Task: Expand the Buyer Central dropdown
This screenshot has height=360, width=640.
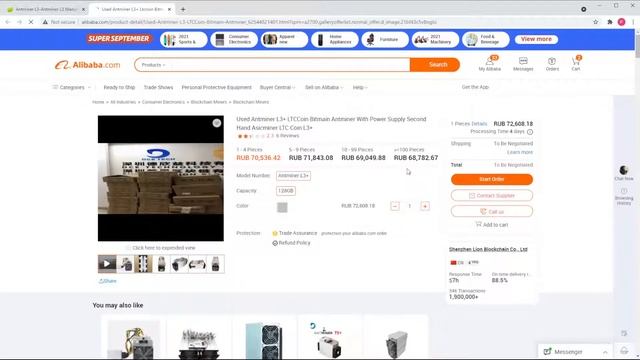Action: tap(278, 87)
